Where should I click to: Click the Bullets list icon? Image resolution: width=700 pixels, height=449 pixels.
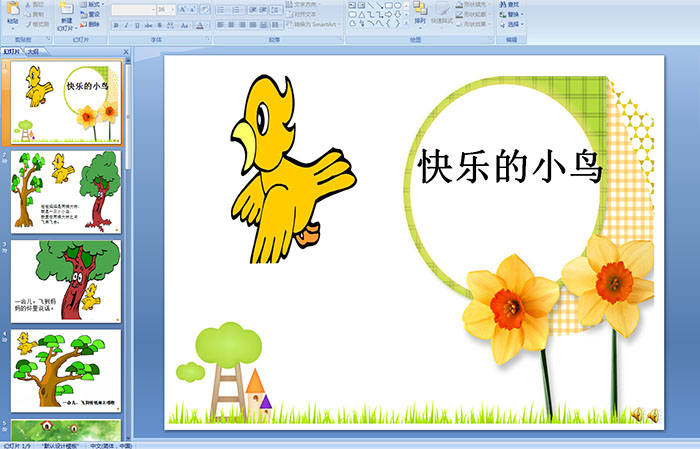pyautogui.click(x=222, y=9)
